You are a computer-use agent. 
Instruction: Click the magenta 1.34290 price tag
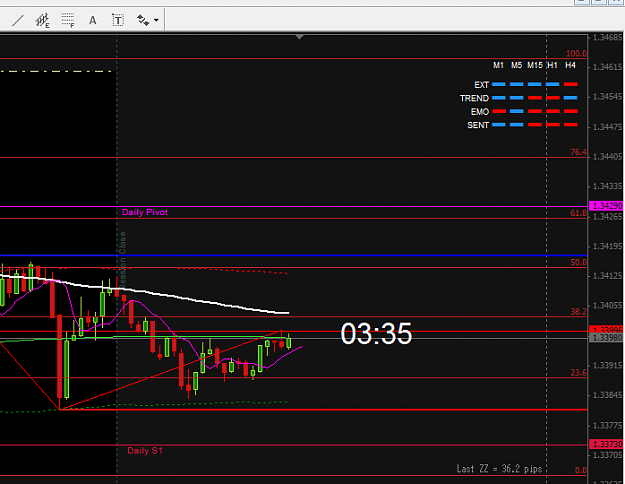coord(606,206)
